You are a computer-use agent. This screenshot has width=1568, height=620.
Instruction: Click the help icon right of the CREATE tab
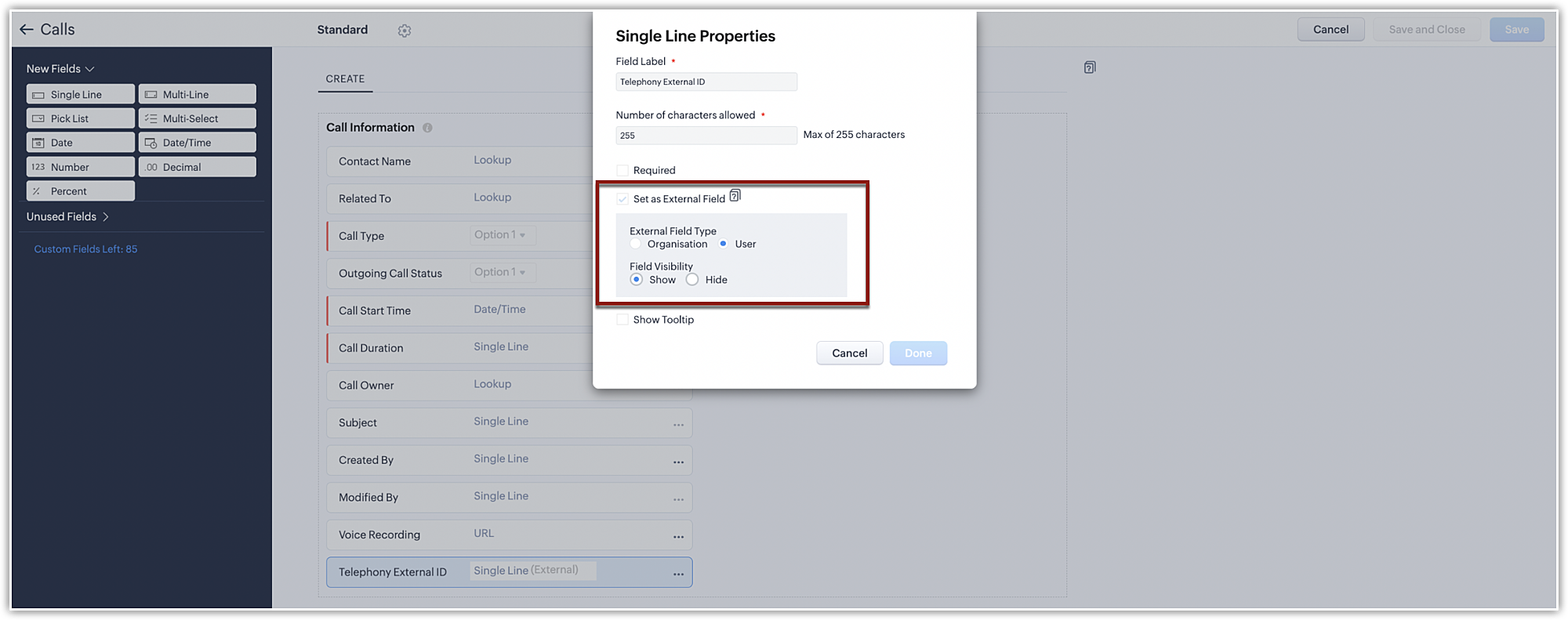click(x=1090, y=67)
